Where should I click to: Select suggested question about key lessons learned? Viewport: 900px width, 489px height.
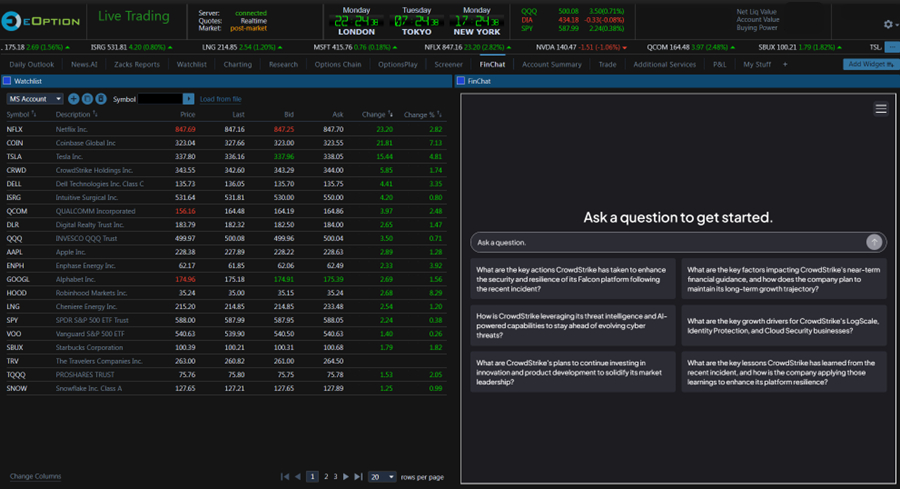click(783, 372)
